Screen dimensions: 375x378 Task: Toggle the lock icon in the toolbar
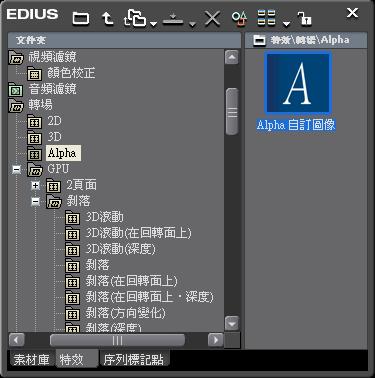(304, 19)
